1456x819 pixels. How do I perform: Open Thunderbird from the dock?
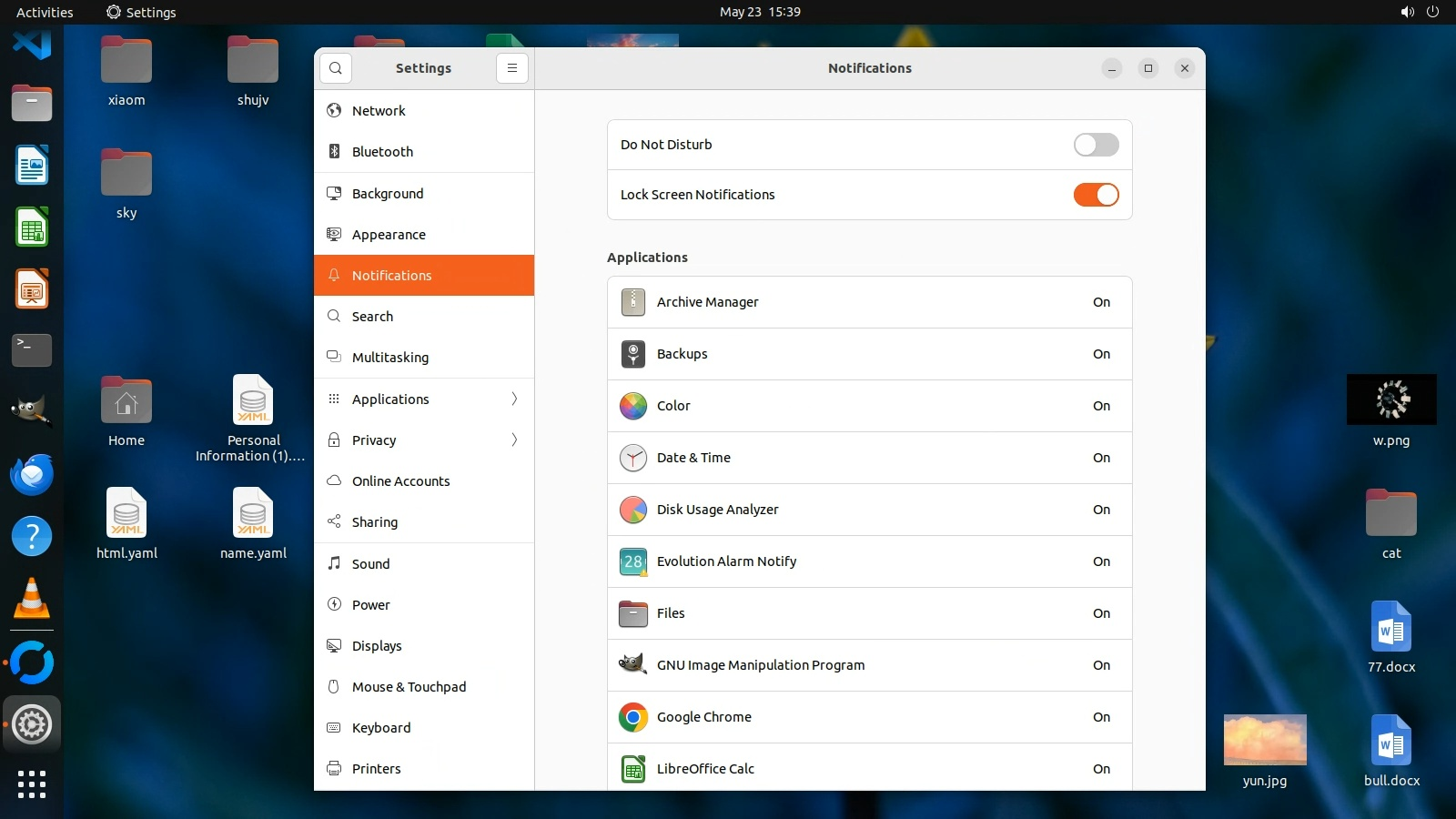click(32, 475)
